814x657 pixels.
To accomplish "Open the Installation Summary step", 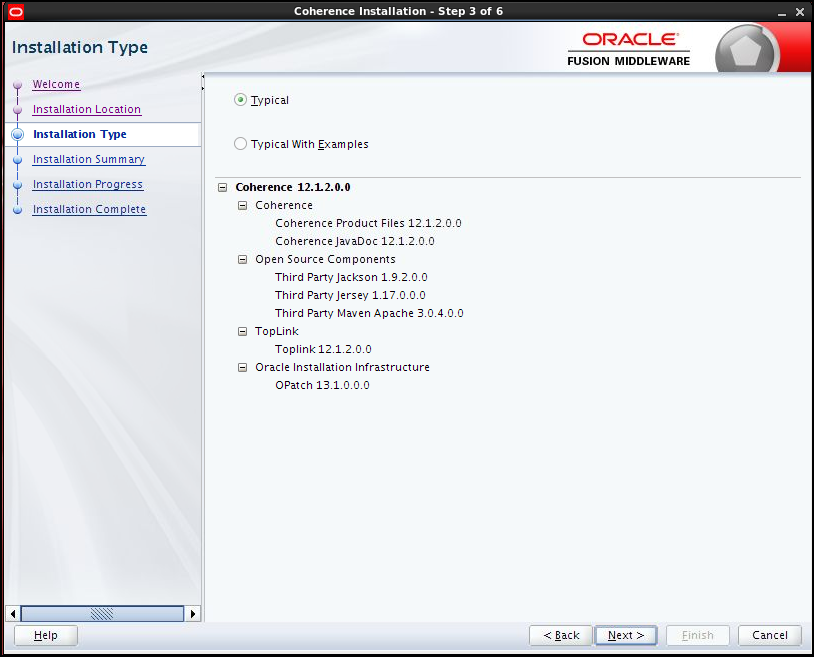I will [x=88, y=159].
